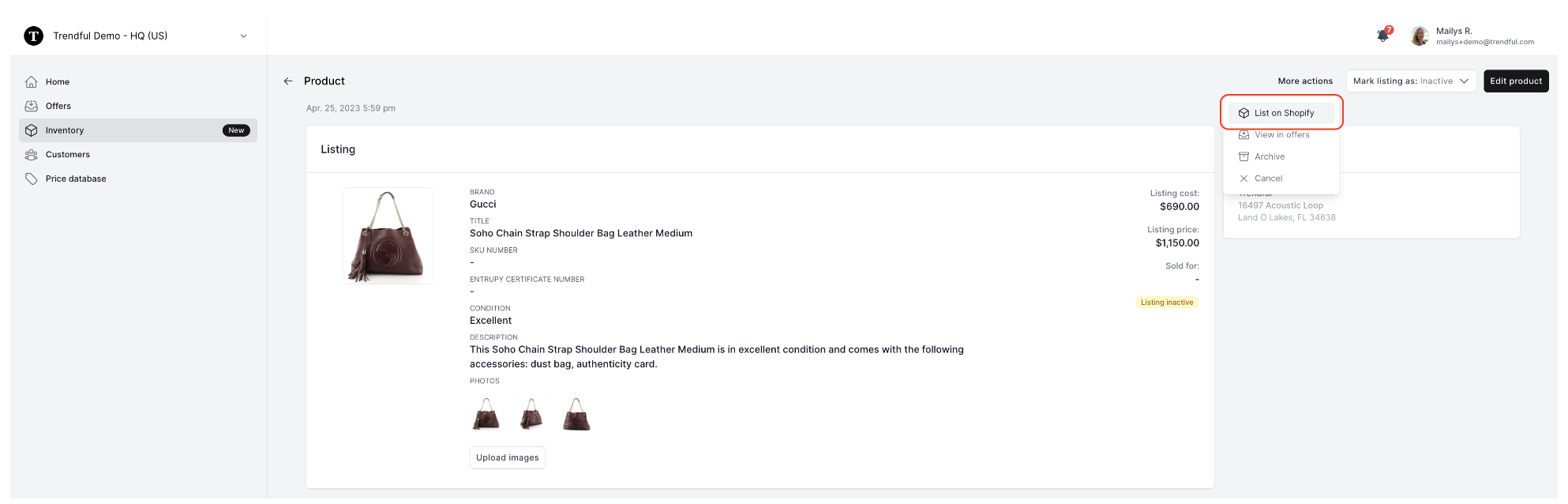Click the Home house icon in the sidebar
This screenshot has width=1568, height=504.
click(32, 81)
